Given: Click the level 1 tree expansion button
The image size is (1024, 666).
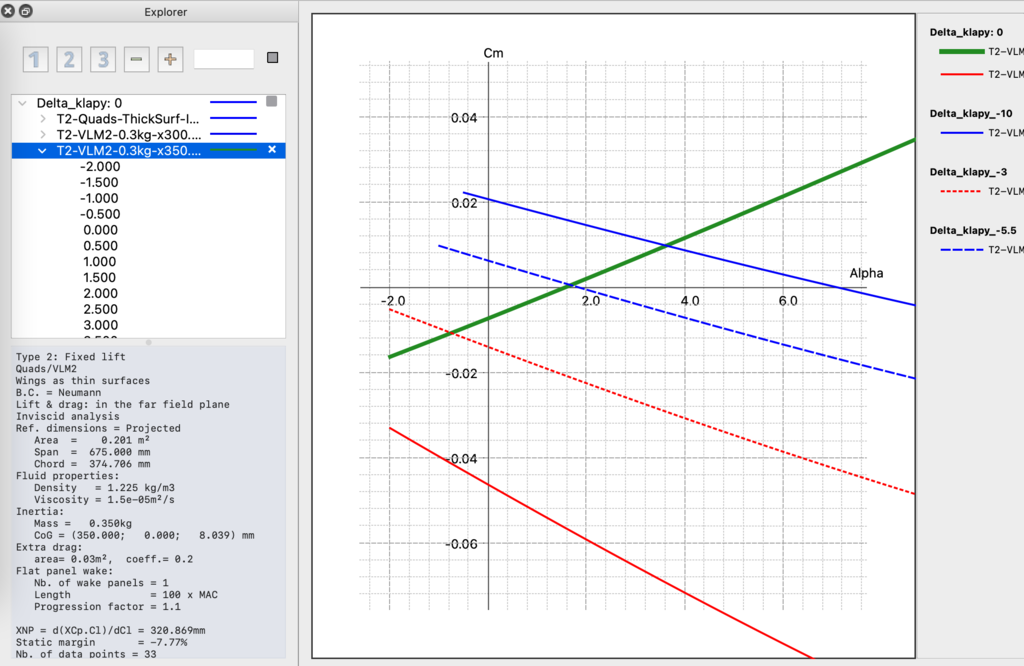Looking at the screenshot, I should [35, 59].
